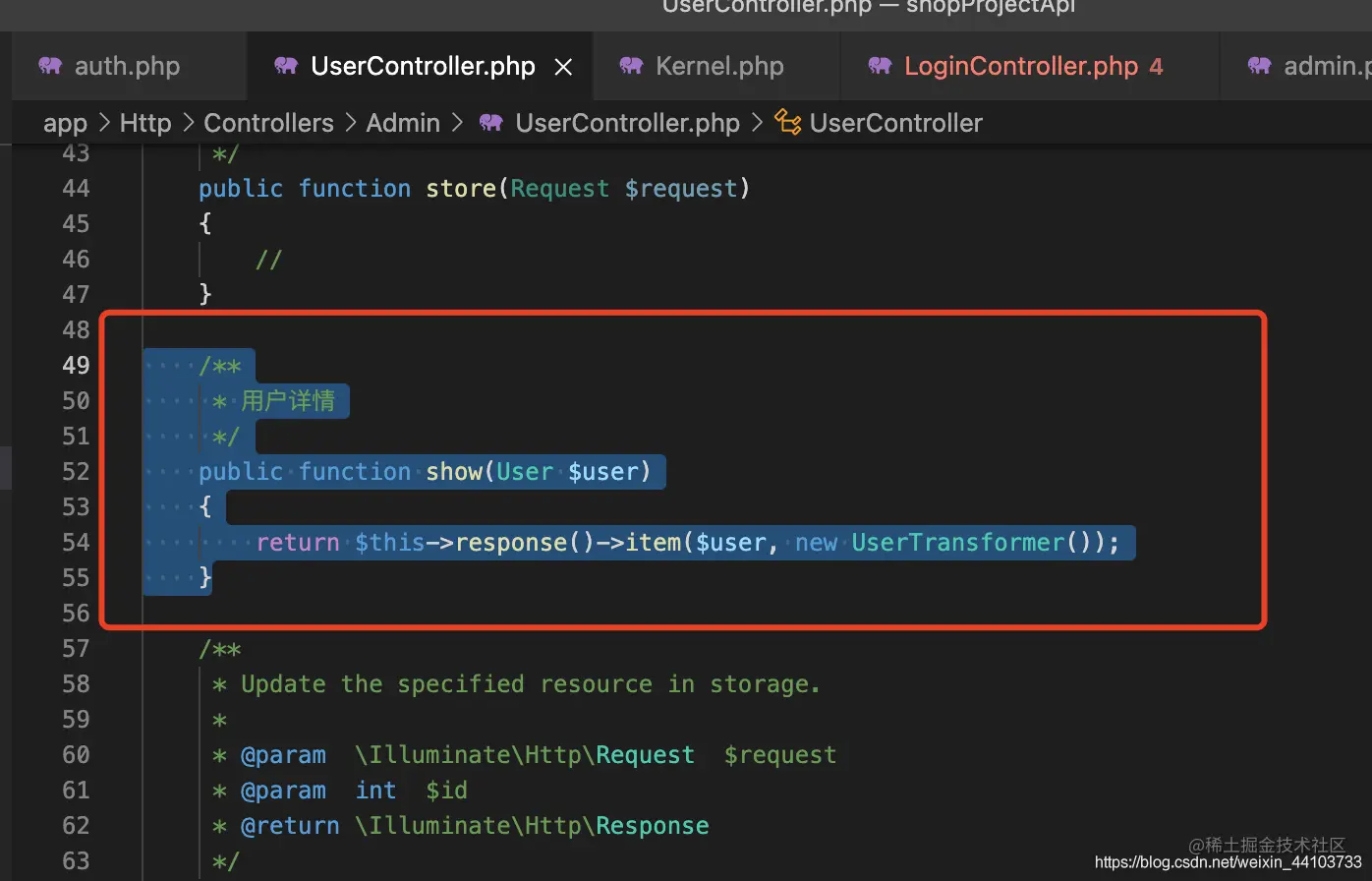
Task: Click the // comment on line 46
Action: pyautogui.click(x=269, y=259)
